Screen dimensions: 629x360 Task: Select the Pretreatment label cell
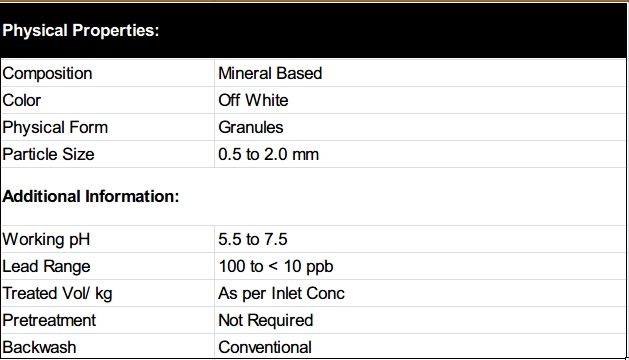[108, 320]
